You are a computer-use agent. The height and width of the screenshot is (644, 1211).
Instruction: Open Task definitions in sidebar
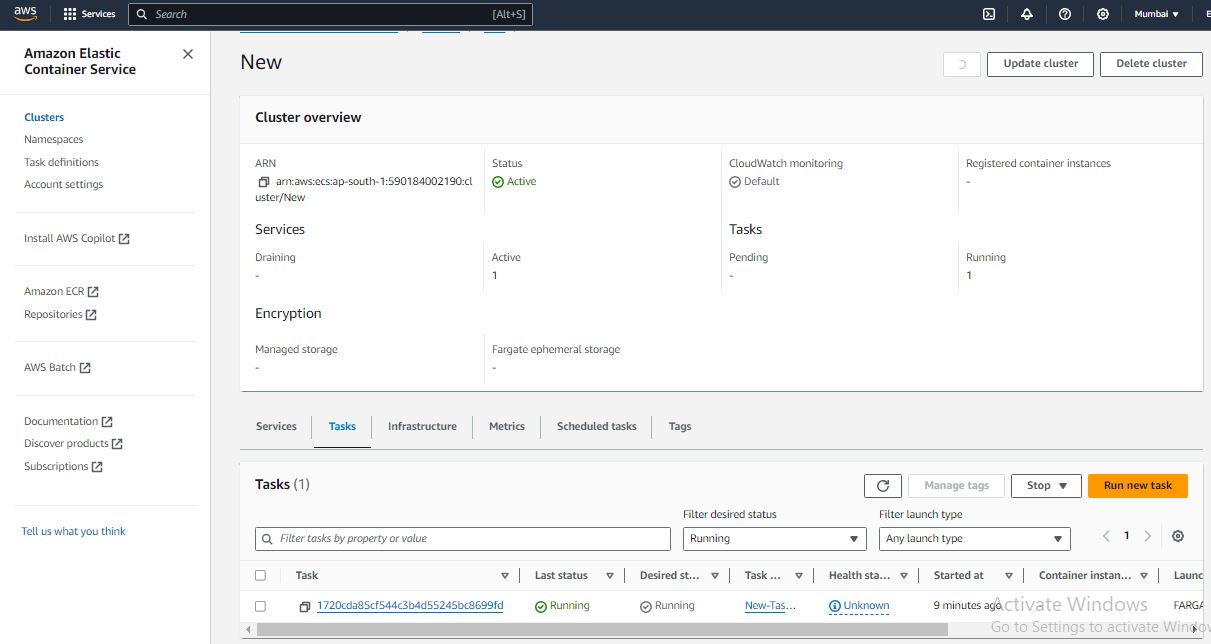click(61, 162)
